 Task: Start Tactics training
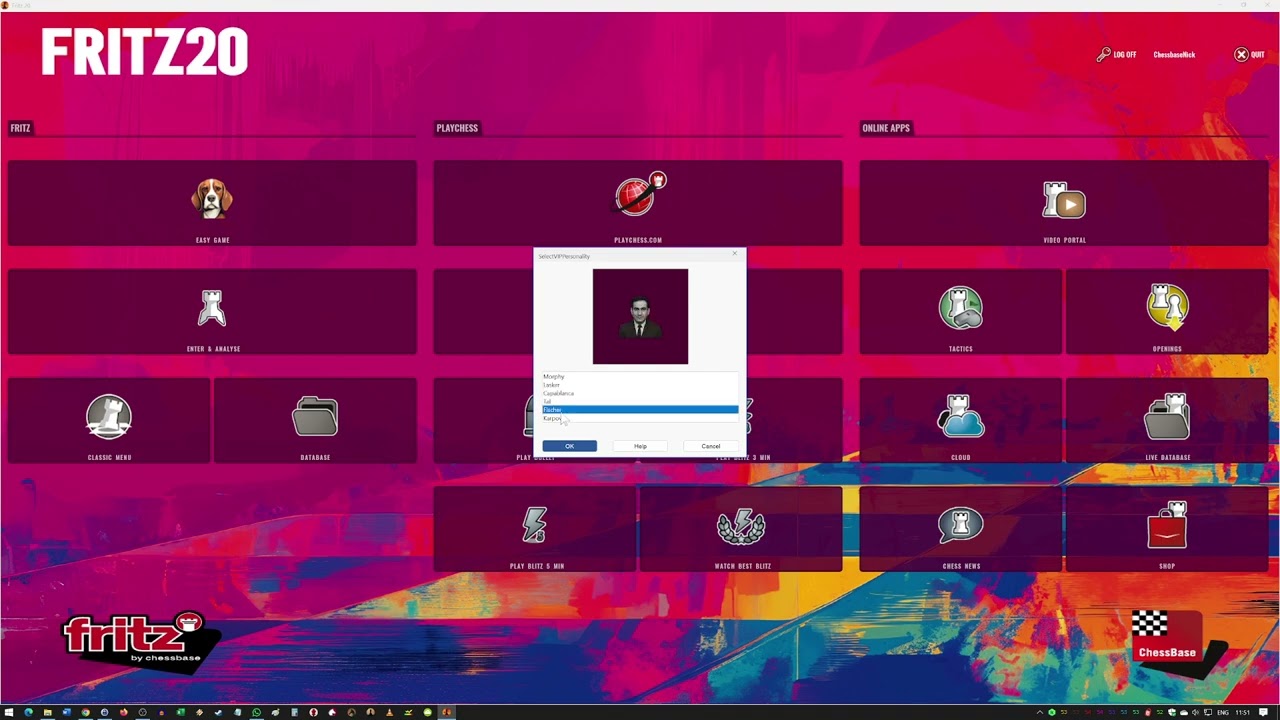[960, 311]
